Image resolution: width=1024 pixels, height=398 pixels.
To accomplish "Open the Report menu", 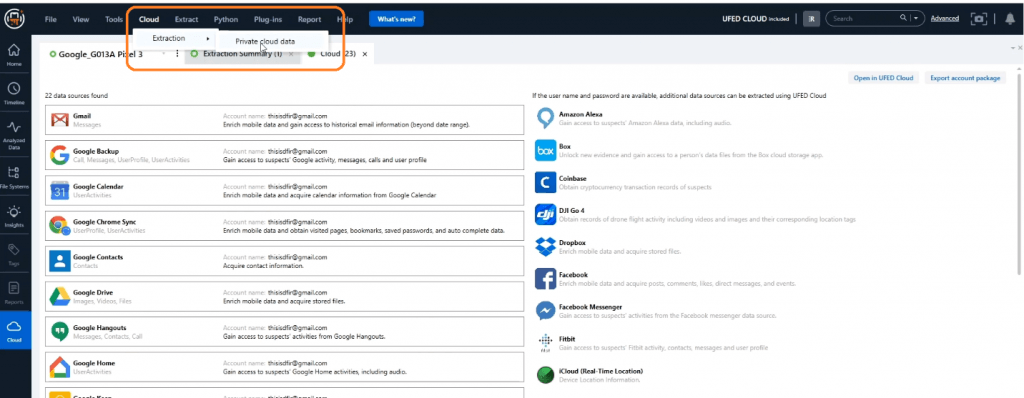I will coord(310,20).
